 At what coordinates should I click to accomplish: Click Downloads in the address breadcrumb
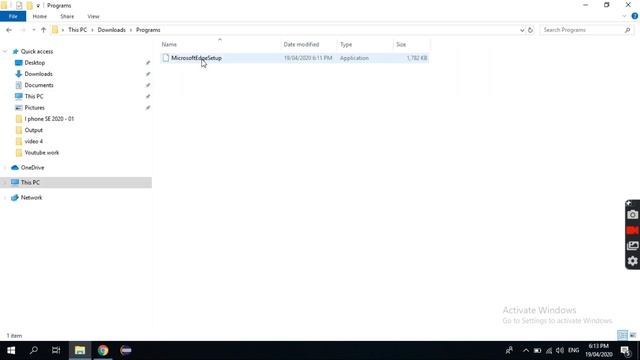(x=111, y=30)
